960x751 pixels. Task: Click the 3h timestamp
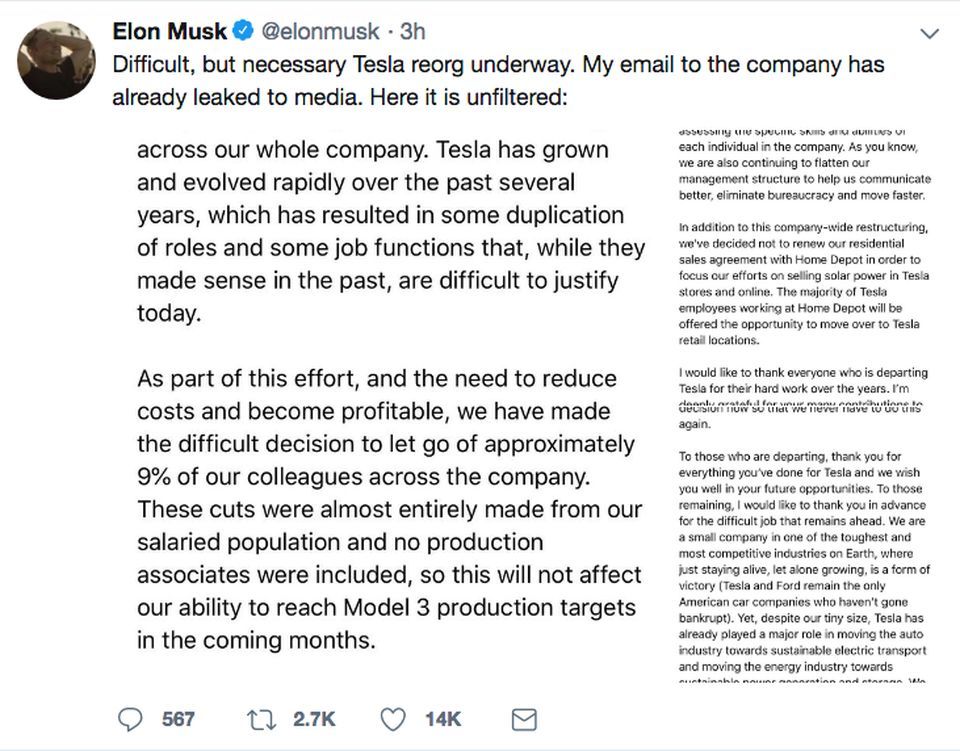(411, 32)
